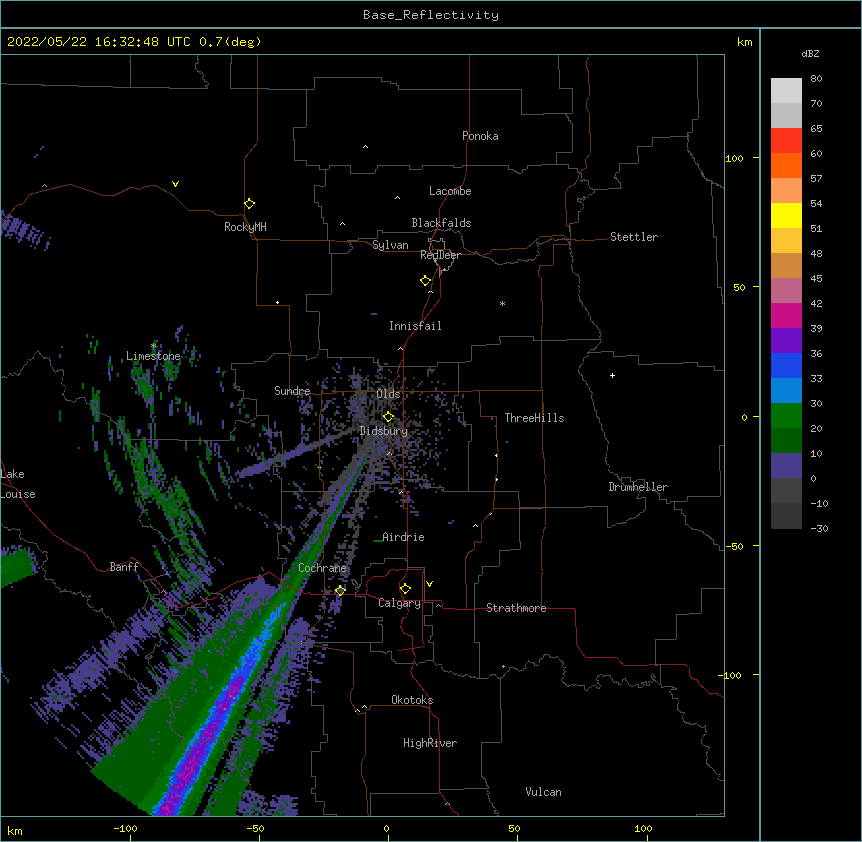Select the white asterisk above Limestone

coord(153,346)
